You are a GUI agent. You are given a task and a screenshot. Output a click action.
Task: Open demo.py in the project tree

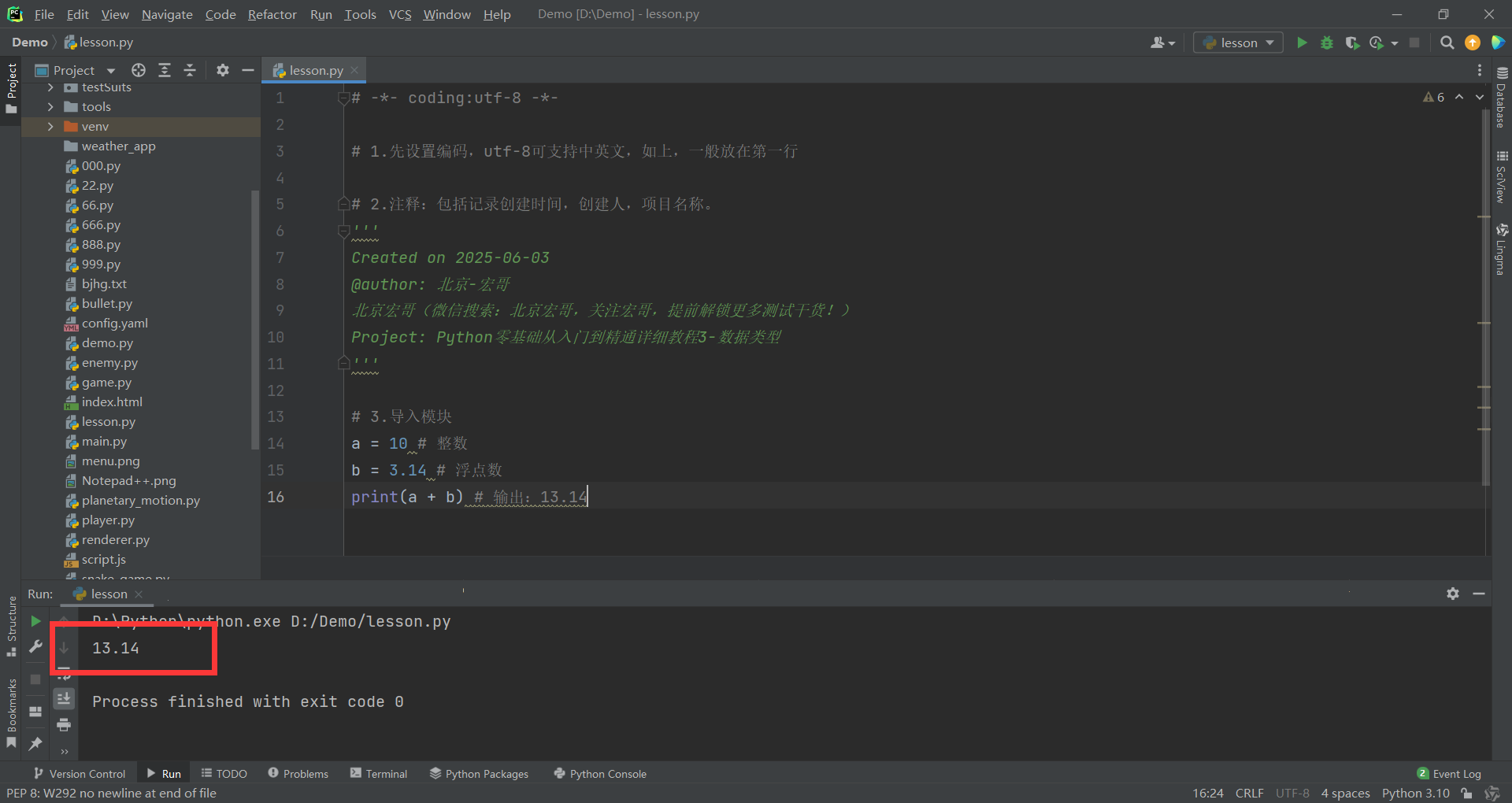(x=107, y=343)
